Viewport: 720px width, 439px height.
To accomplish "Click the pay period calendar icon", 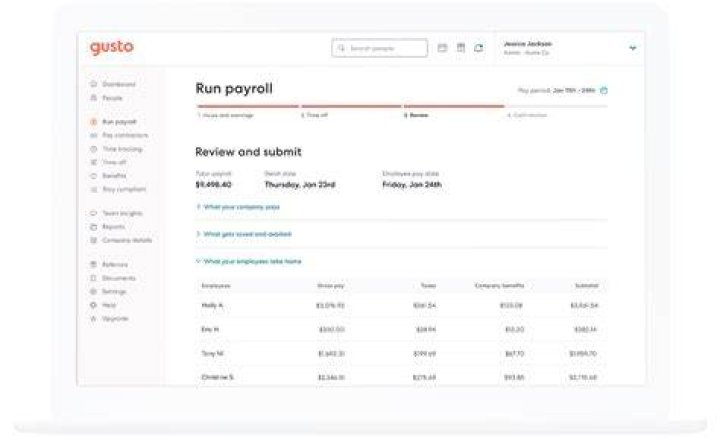I will point(604,90).
